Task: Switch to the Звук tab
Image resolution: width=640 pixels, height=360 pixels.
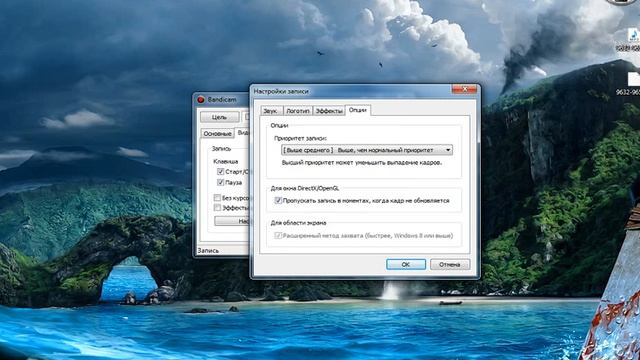Action: (271, 111)
